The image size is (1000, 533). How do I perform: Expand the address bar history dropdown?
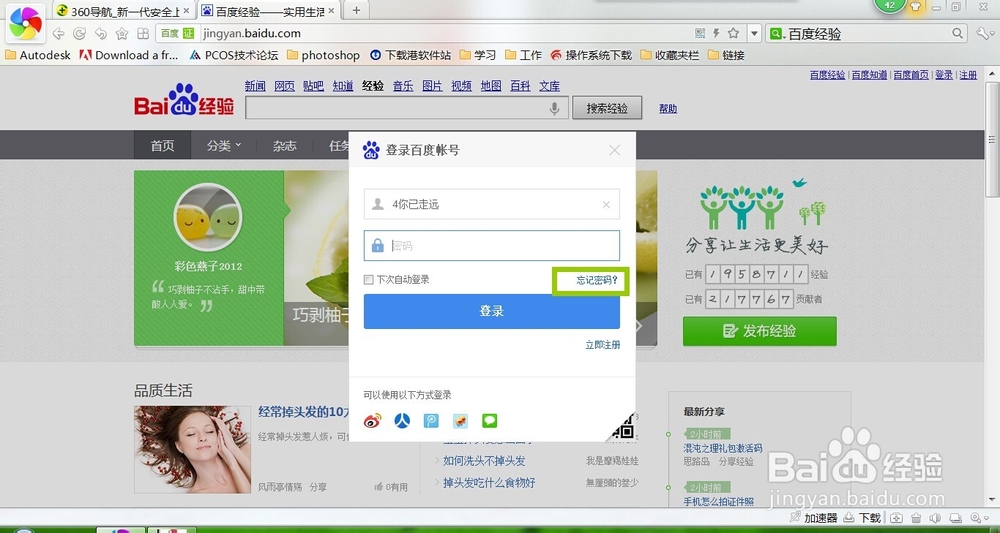coord(754,33)
